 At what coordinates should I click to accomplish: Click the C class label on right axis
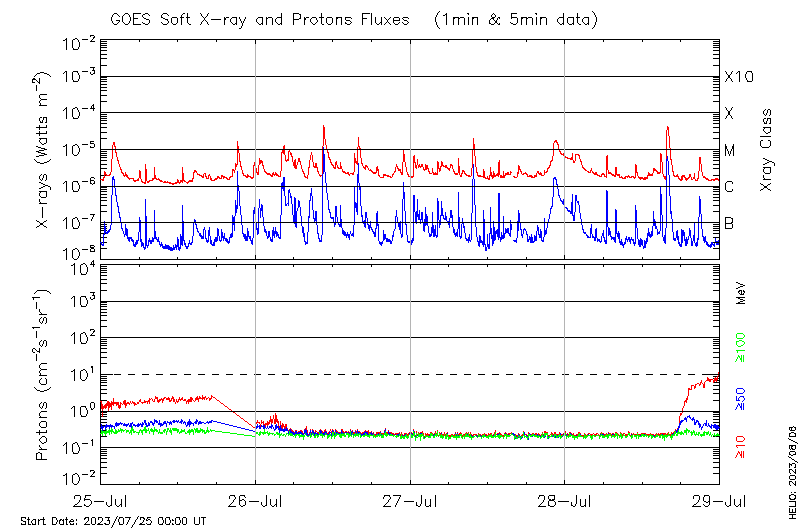pyautogui.click(x=729, y=186)
